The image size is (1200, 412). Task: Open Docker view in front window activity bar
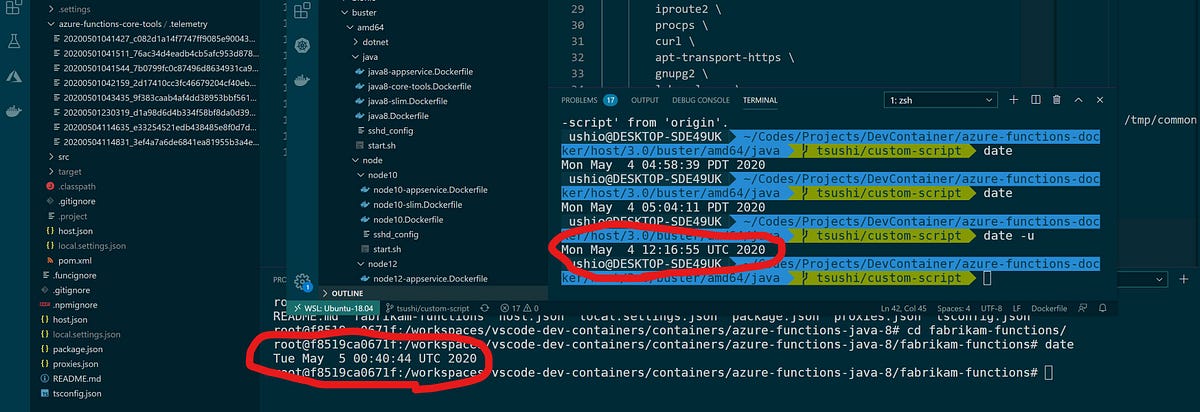pos(304,80)
